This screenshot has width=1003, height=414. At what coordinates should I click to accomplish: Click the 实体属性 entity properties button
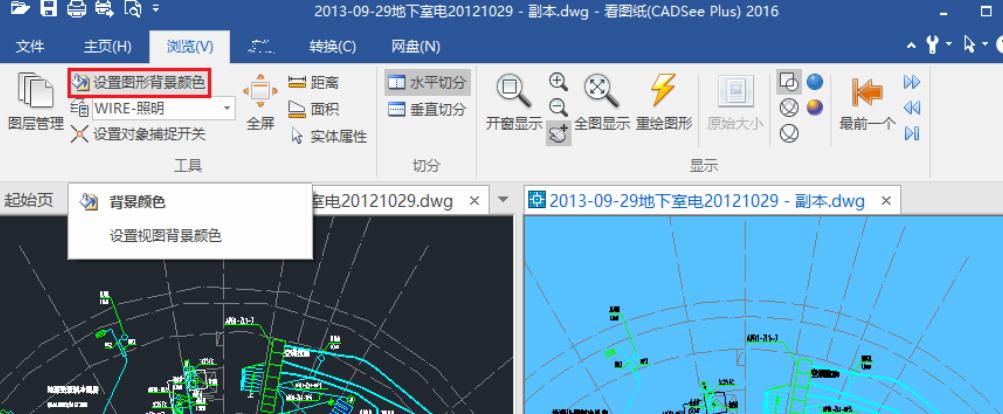tap(329, 136)
